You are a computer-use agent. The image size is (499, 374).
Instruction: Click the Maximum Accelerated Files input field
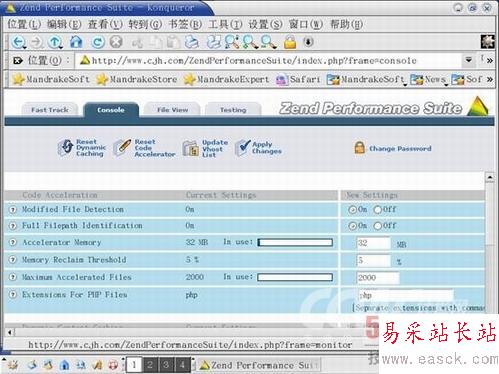(x=378, y=278)
